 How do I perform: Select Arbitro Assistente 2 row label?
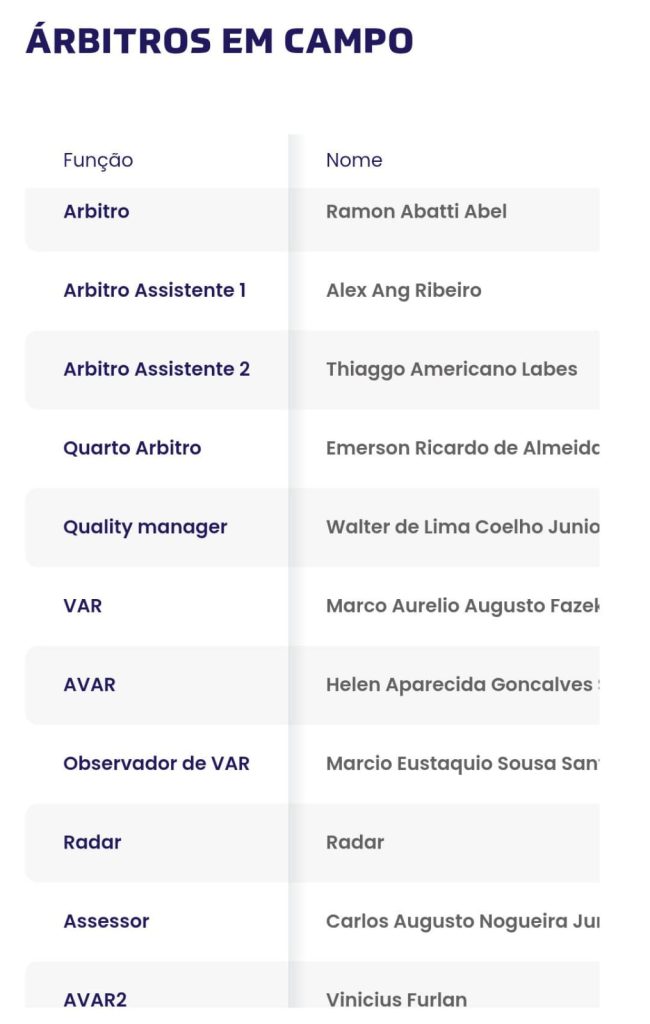tap(156, 369)
